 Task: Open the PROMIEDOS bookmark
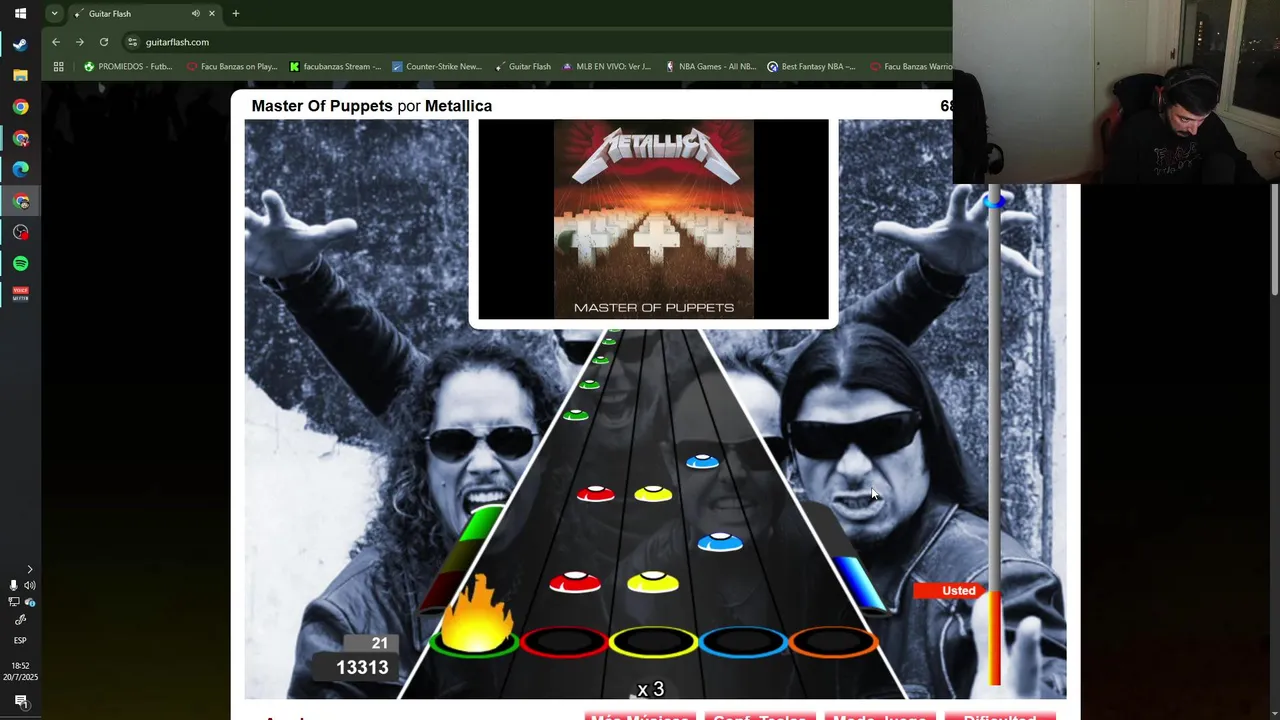[128, 67]
